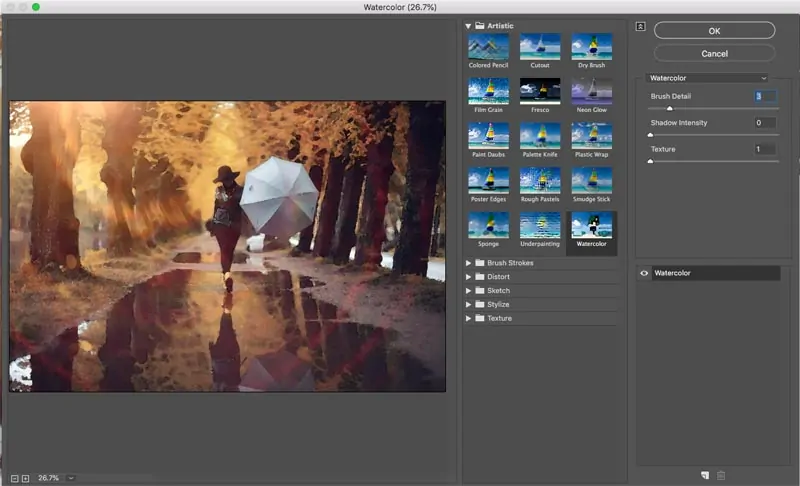This screenshot has width=800, height=486.
Task: Open the zoom percentage dropdown arrow
Action: click(x=71, y=478)
